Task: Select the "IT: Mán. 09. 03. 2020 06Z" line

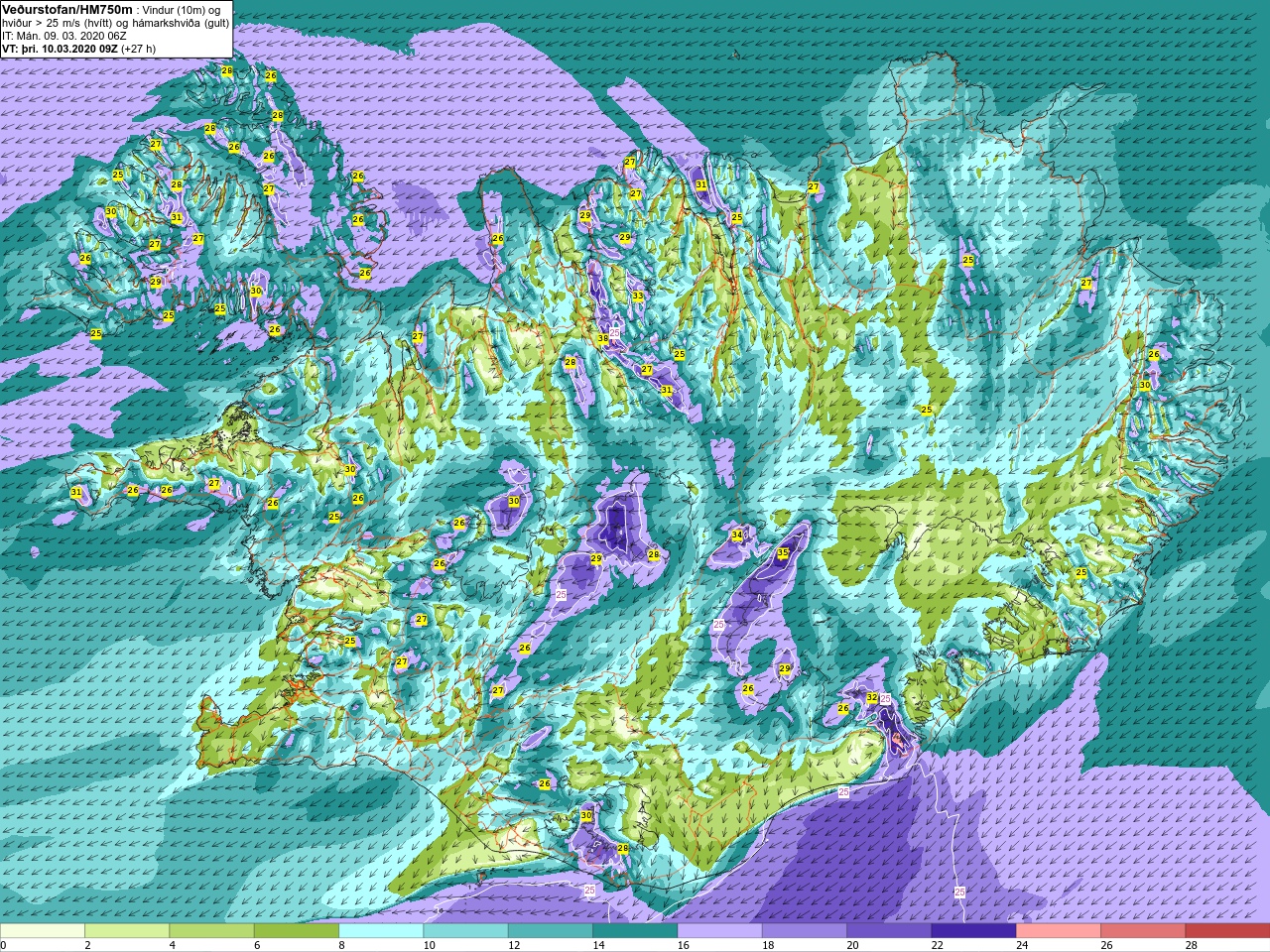Action: pos(64,36)
